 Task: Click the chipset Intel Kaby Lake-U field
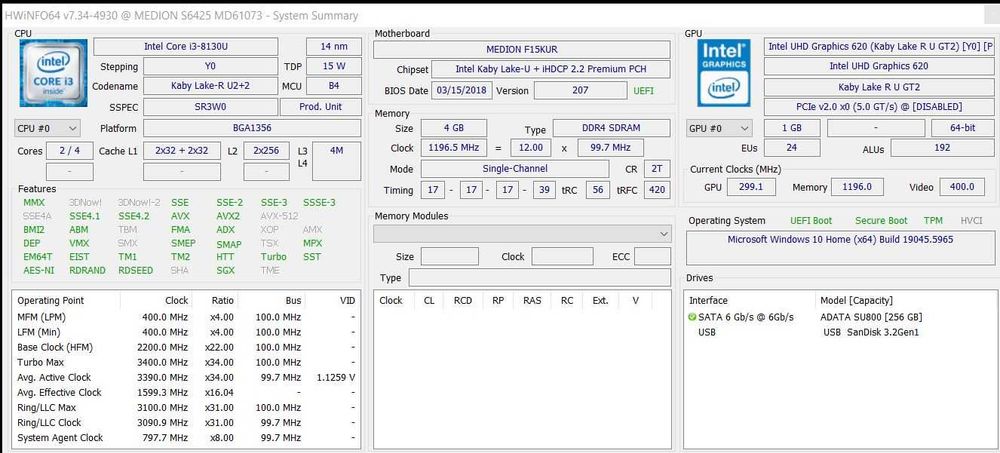[551, 70]
